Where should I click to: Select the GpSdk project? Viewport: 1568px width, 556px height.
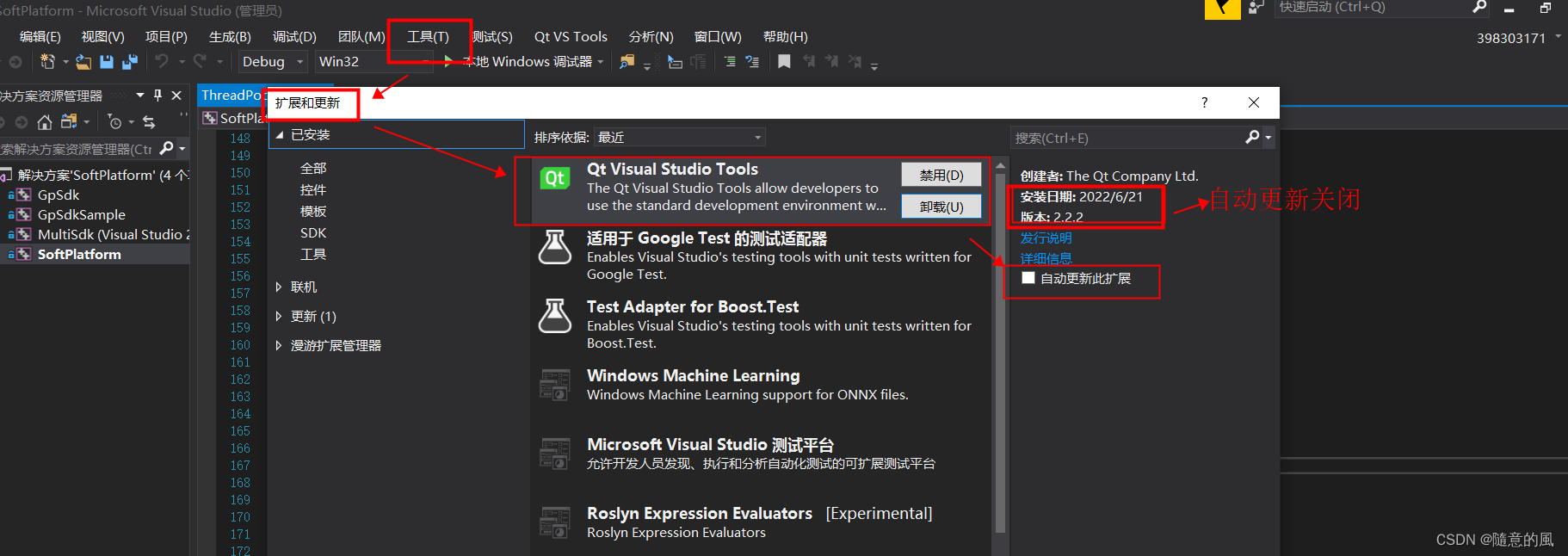coord(59,195)
